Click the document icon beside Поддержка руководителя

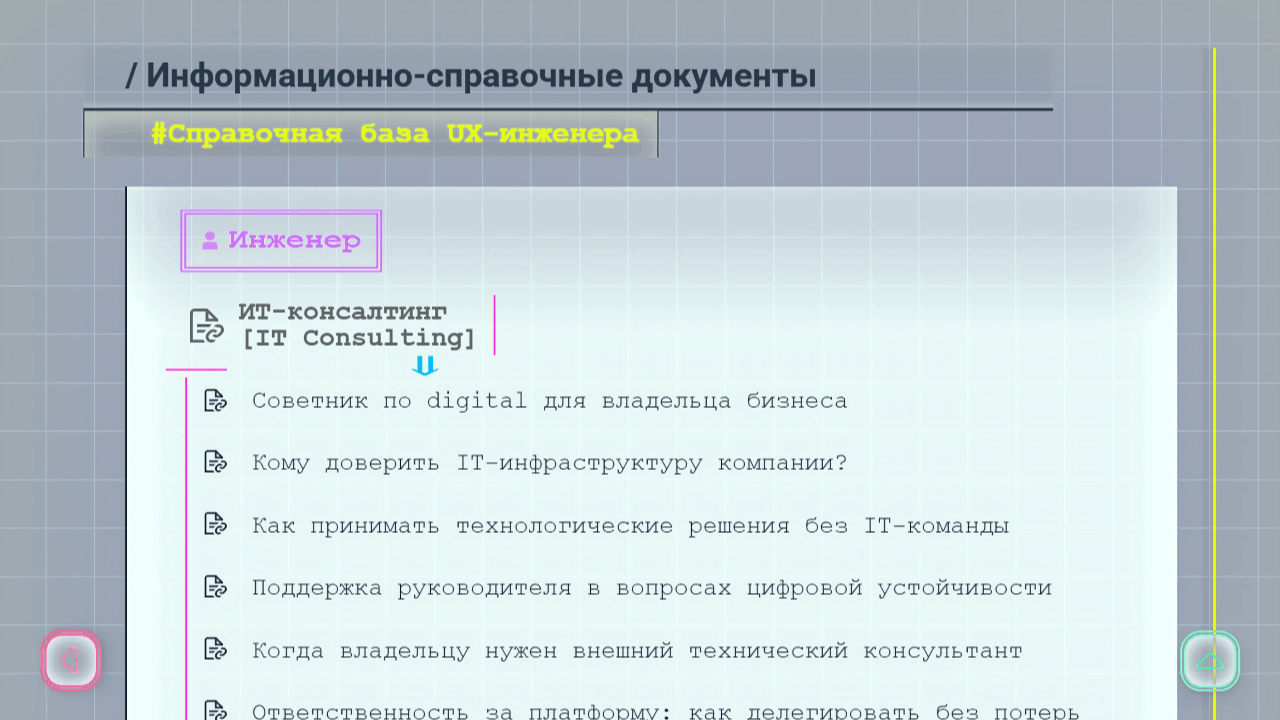pos(215,587)
